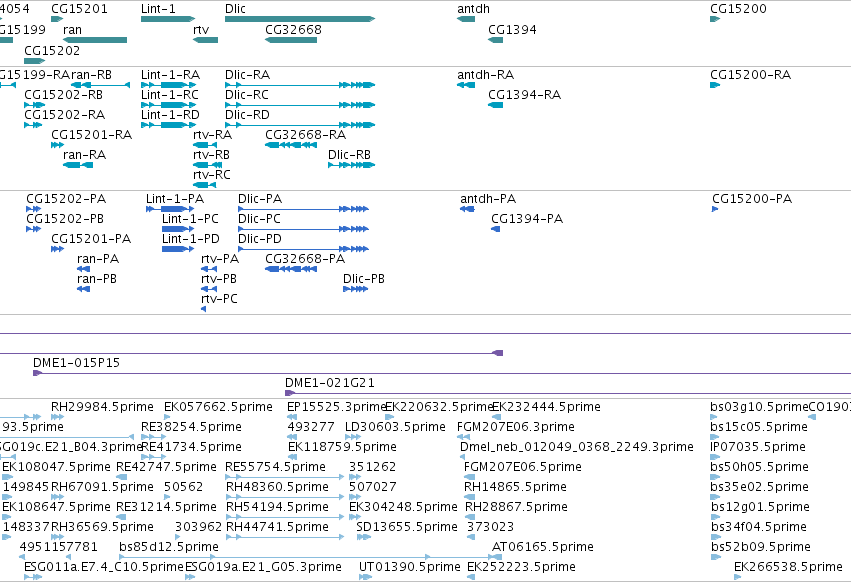
Task: Select the rtv-PA protein label
Action: [220, 259]
